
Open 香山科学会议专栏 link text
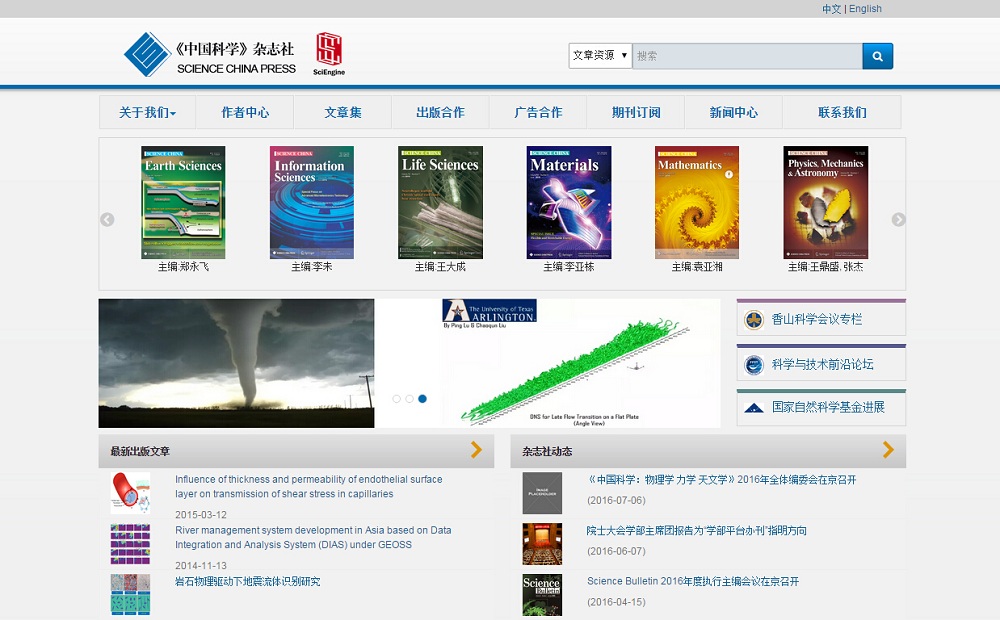coord(816,320)
